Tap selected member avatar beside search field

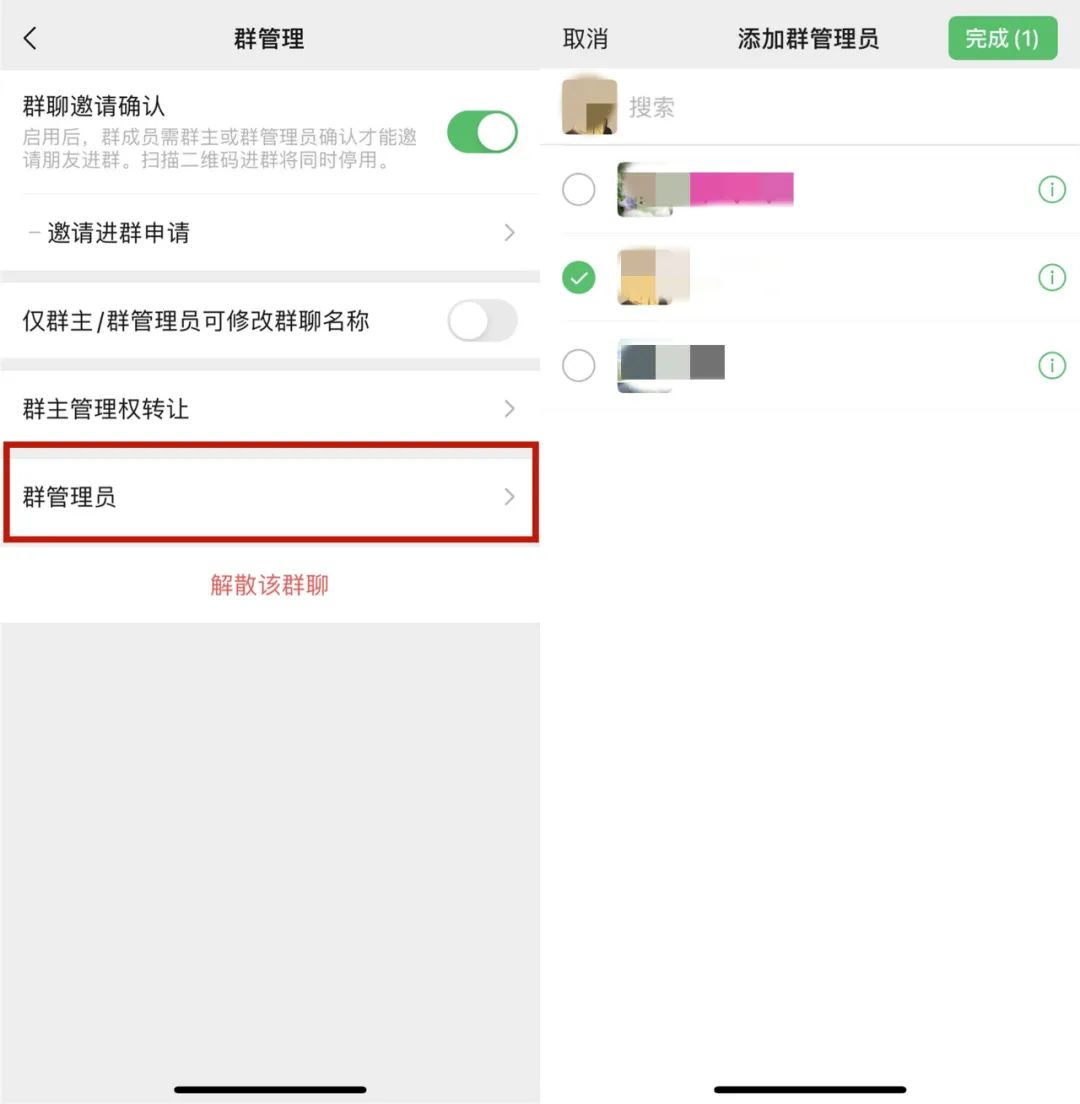tap(589, 107)
